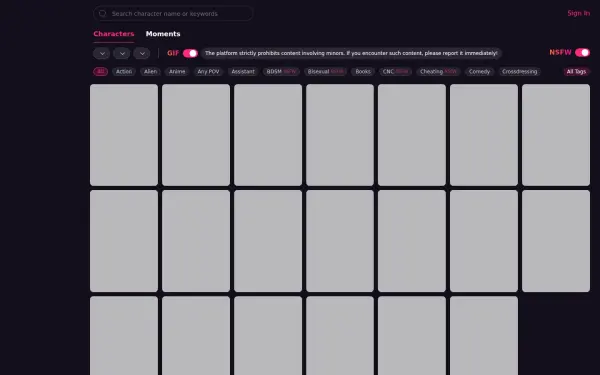Select the Crossdressing tag
Viewport: 600px width, 375px height.
point(519,72)
